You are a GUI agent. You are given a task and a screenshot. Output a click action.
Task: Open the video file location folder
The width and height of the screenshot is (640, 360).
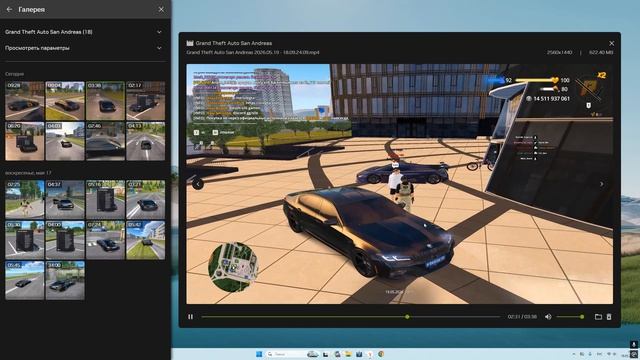pos(598,317)
